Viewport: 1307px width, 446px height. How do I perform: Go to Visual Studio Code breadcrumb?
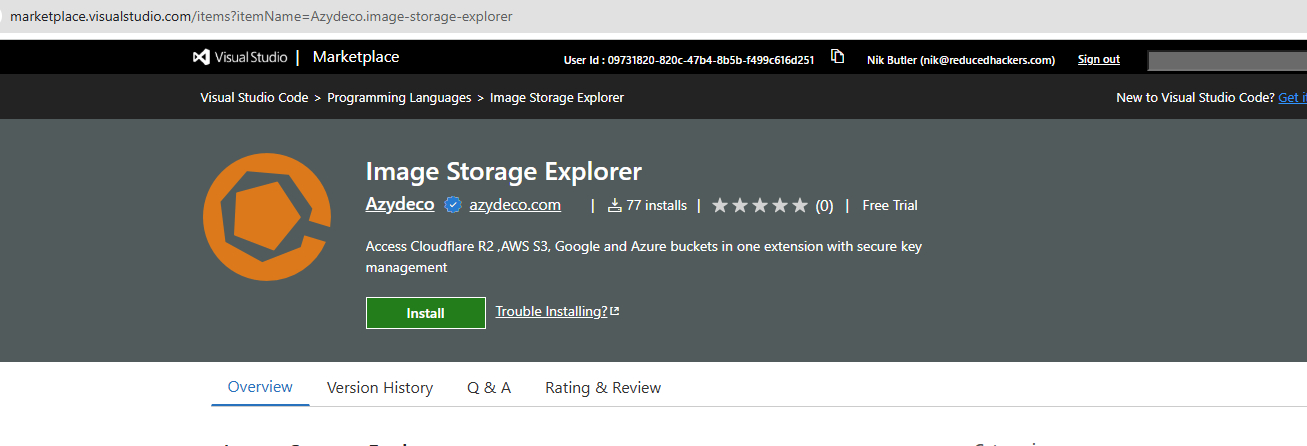click(x=254, y=98)
